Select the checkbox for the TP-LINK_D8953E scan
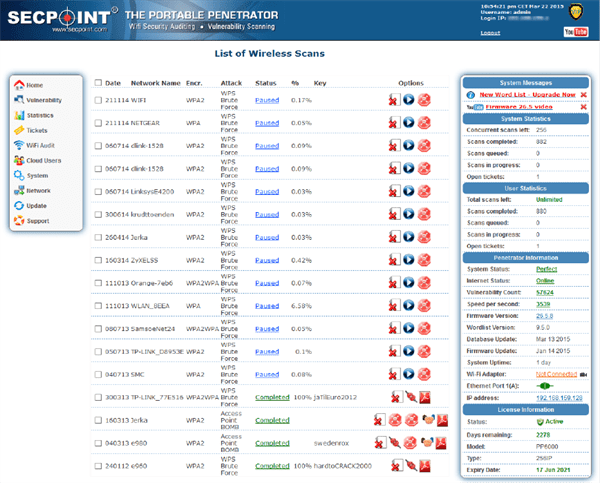The image size is (600, 483). pos(98,352)
